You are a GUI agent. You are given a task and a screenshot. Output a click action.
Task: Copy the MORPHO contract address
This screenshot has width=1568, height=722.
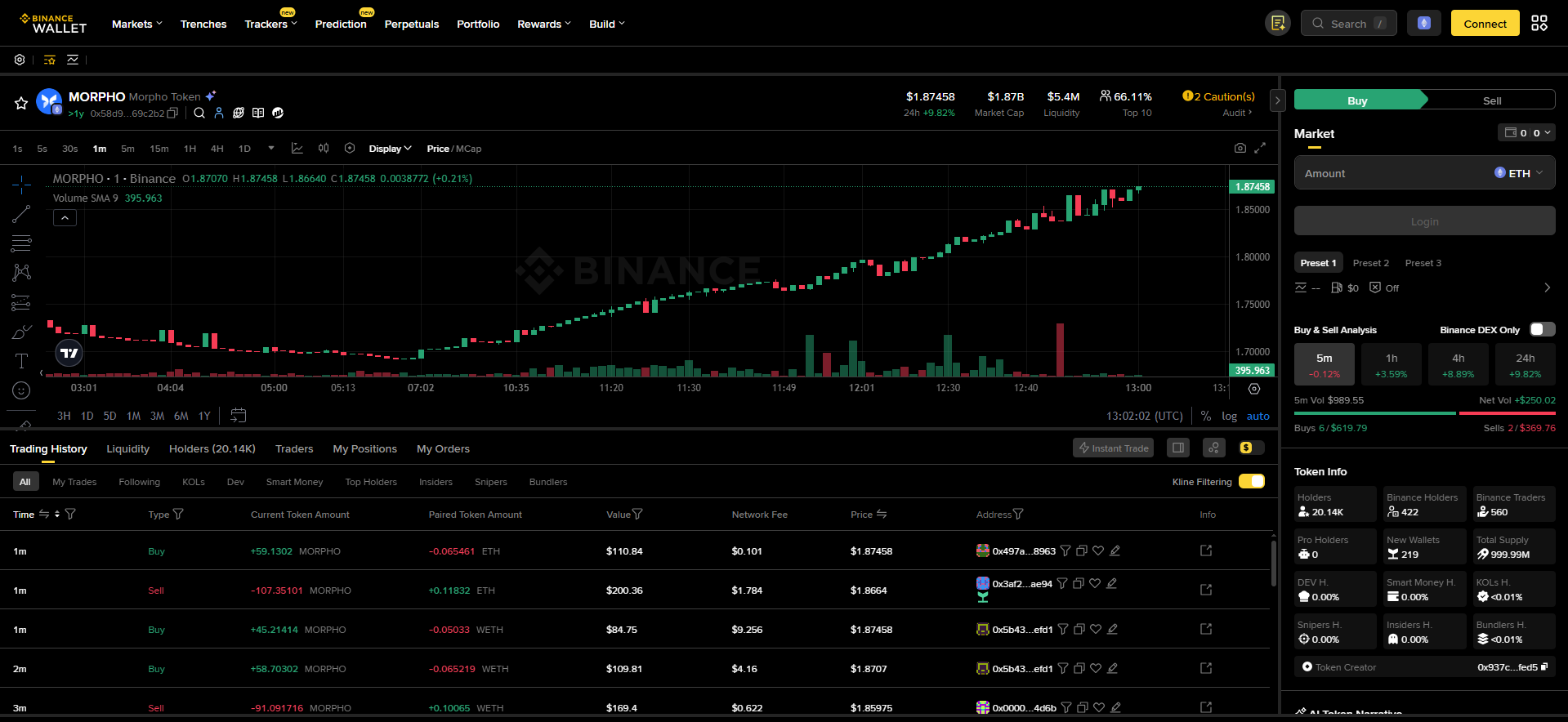point(172,114)
